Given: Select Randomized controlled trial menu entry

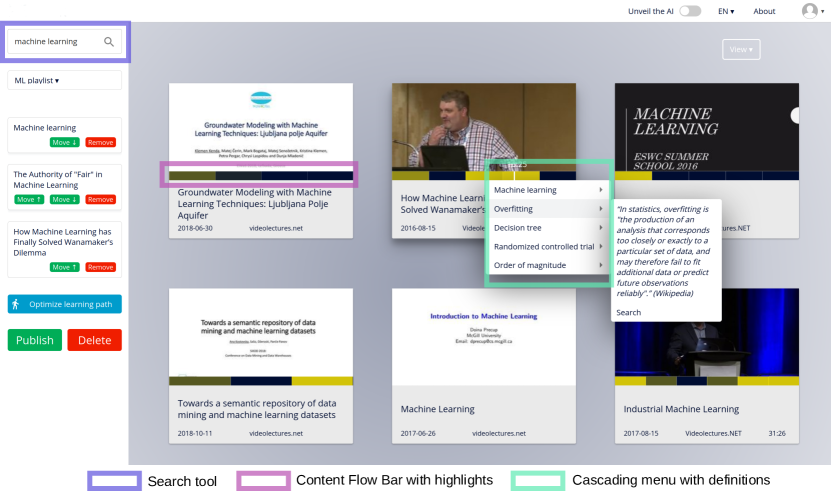Looking at the screenshot, I should (543, 246).
